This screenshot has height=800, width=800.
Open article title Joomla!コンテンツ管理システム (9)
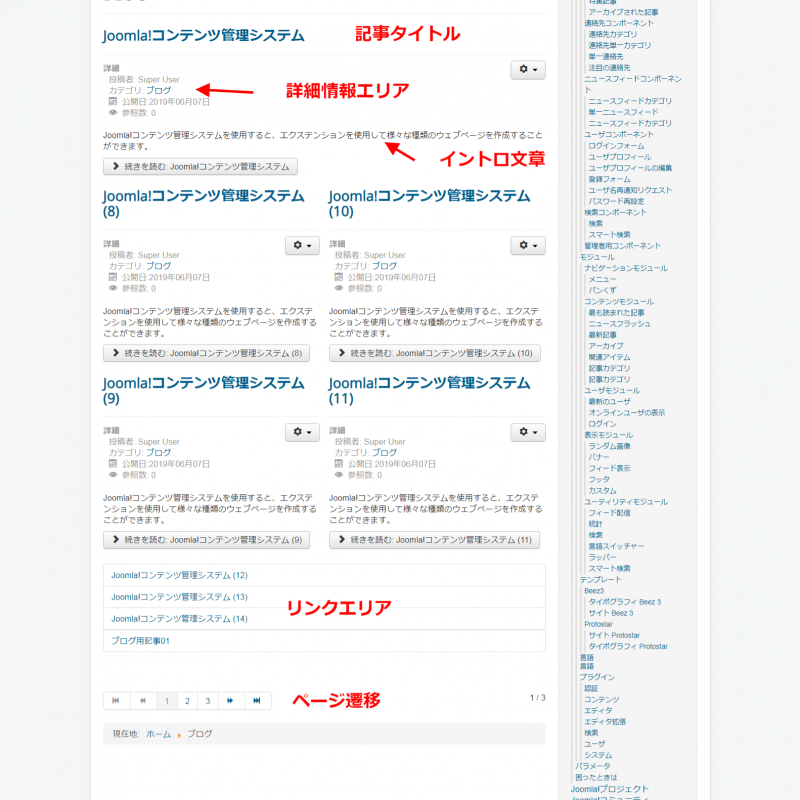203,390
